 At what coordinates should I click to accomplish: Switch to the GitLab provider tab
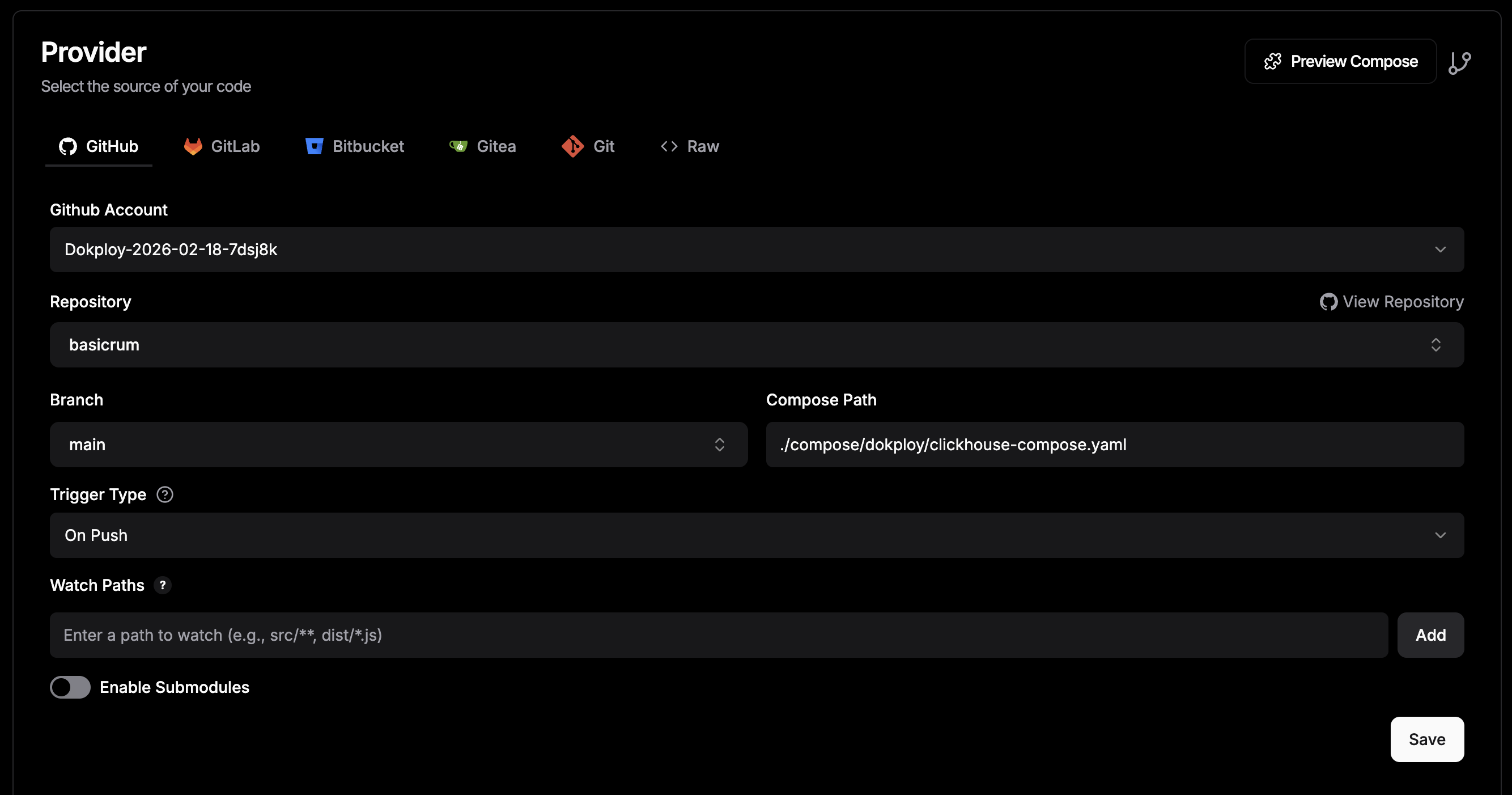pos(222,146)
